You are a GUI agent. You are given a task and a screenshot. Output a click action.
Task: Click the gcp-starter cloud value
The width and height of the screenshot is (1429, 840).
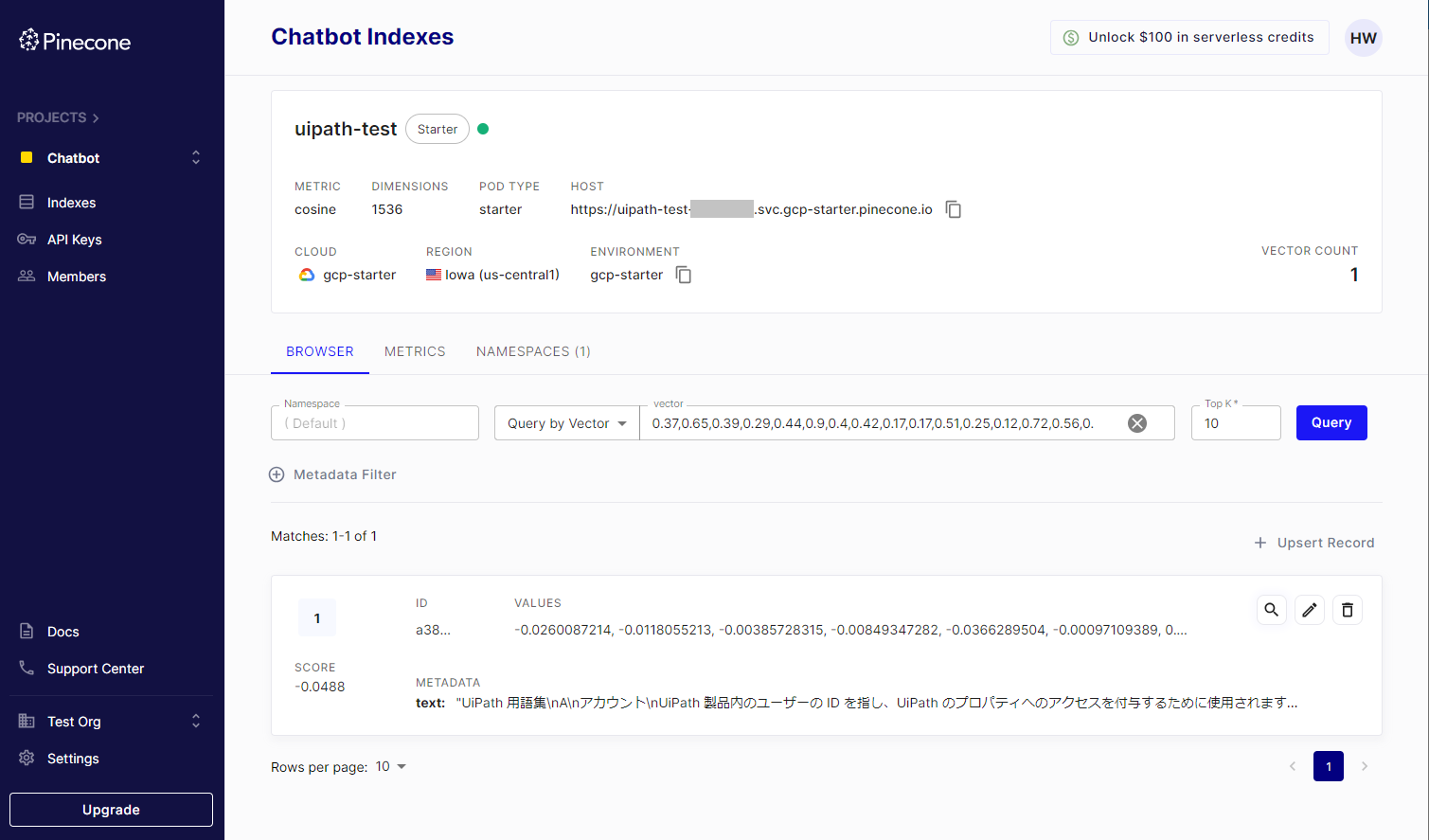click(360, 275)
